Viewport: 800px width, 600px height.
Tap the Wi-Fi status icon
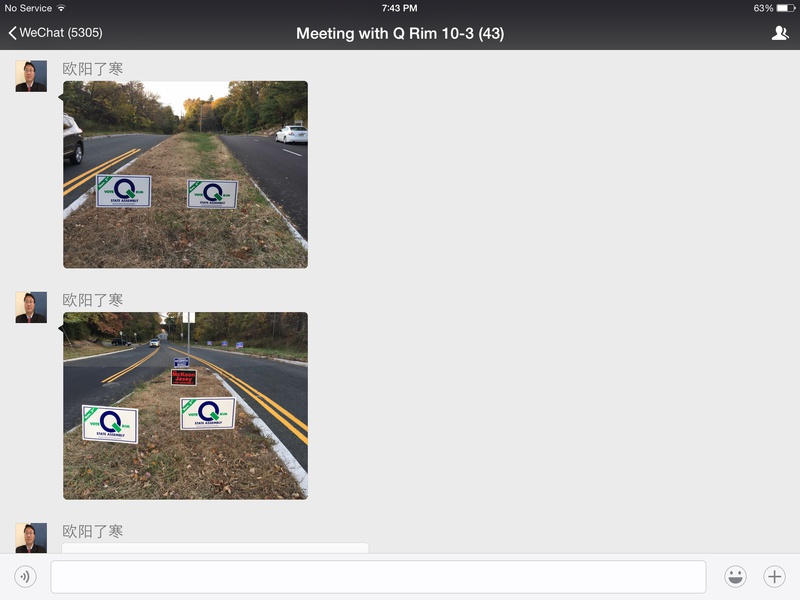[x=61, y=8]
